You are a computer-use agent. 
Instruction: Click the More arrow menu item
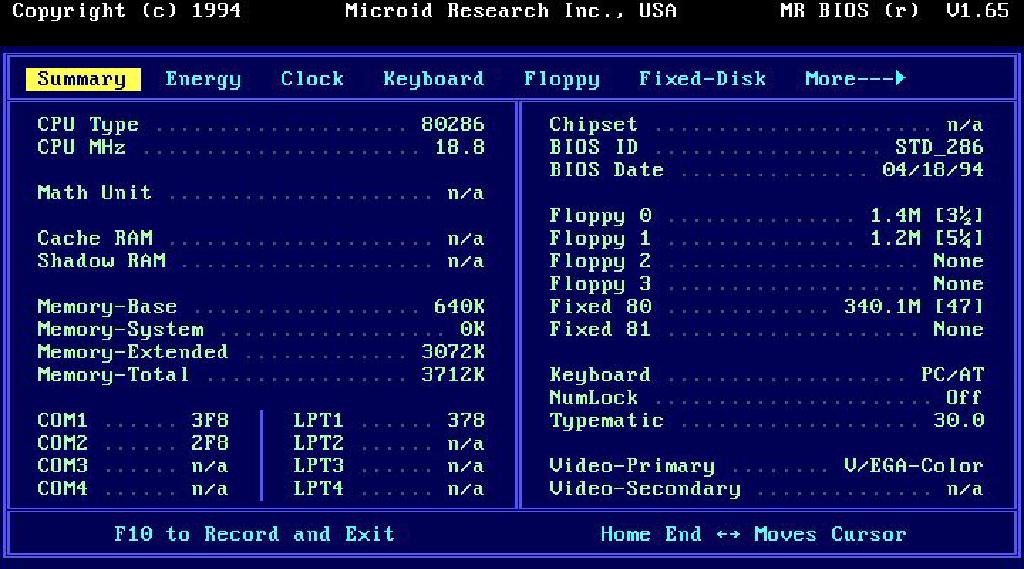click(x=856, y=78)
